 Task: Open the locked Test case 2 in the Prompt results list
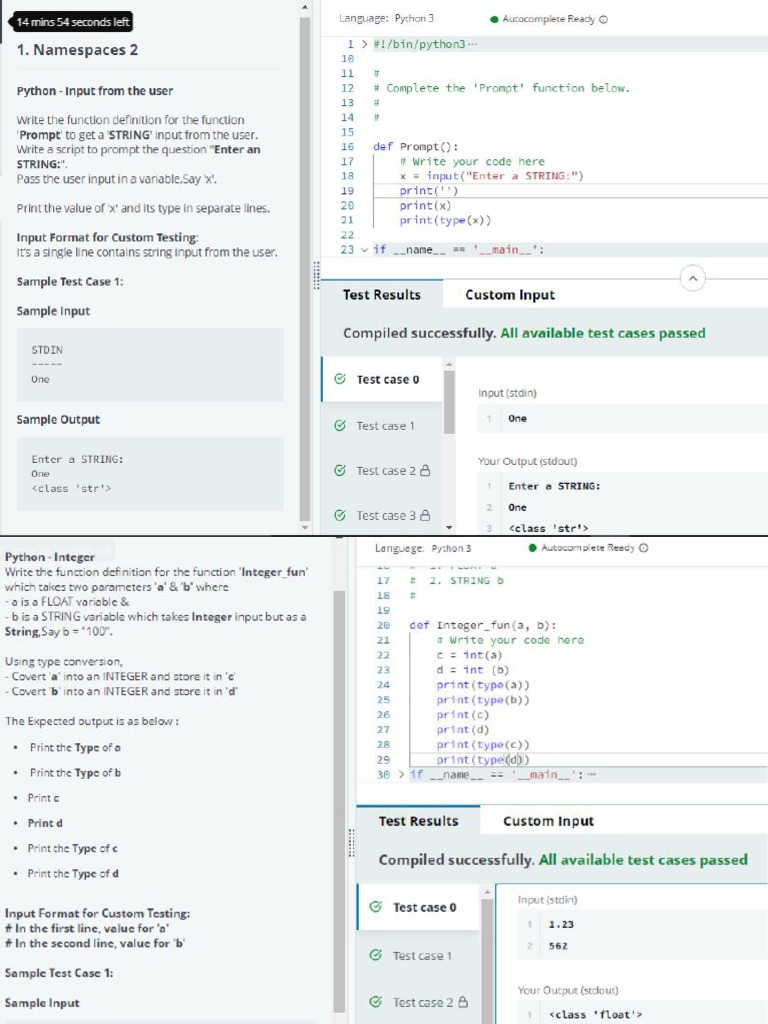(385, 471)
